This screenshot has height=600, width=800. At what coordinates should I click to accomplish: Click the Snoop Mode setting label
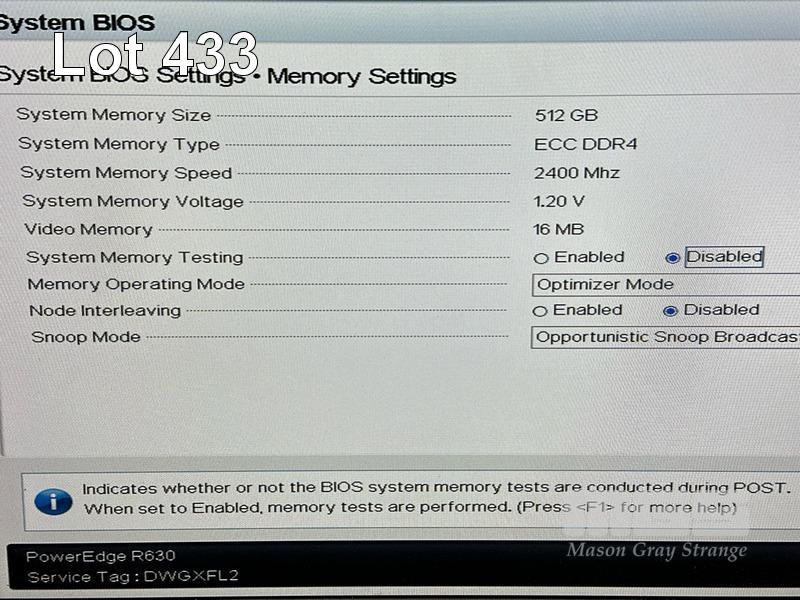click(x=86, y=337)
